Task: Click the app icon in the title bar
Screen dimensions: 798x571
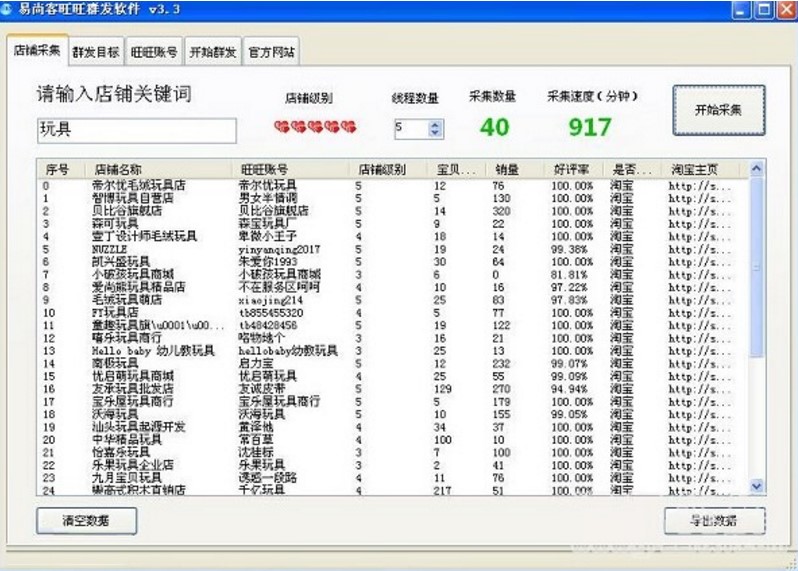Action: [6, 9]
